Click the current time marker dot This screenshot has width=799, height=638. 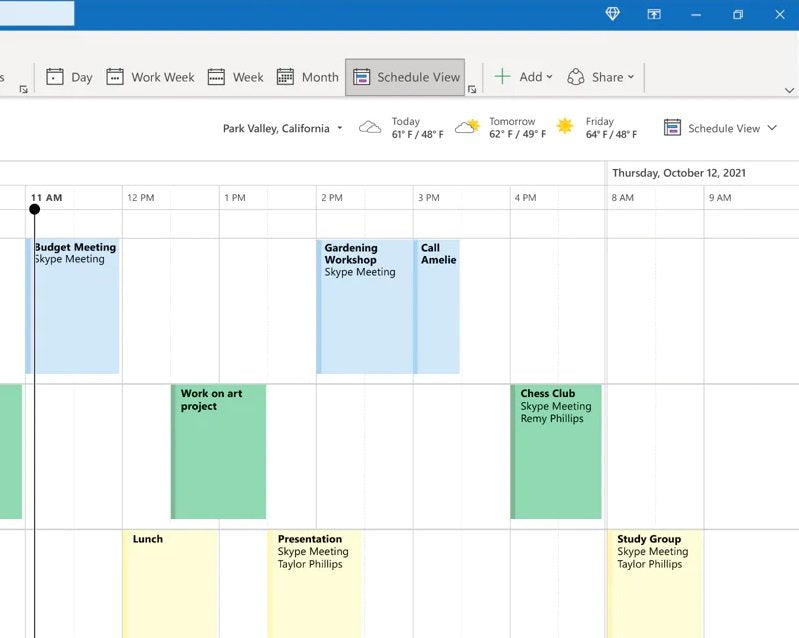pyautogui.click(x=35, y=209)
